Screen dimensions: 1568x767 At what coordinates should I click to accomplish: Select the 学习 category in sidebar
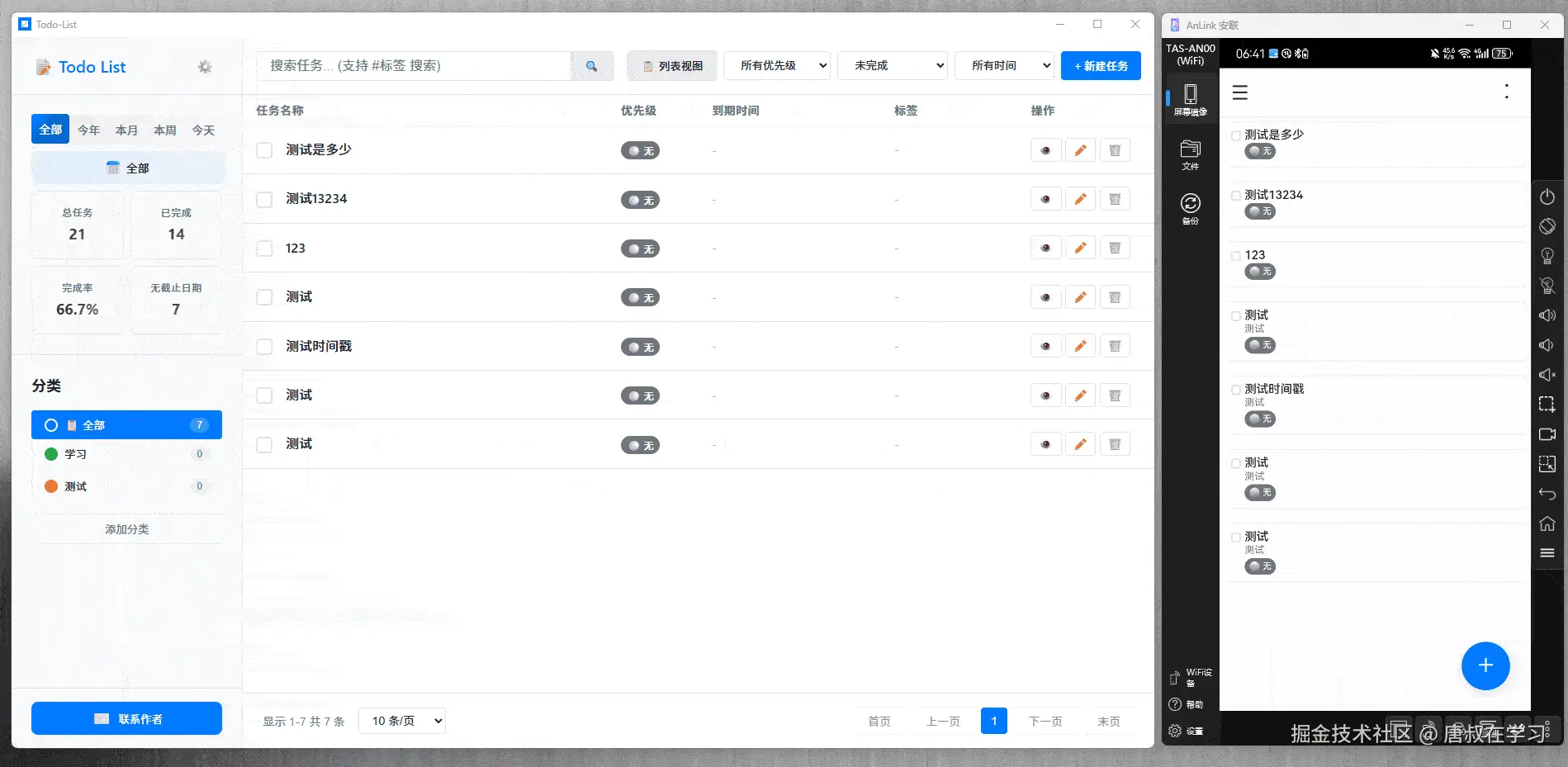click(x=75, y=453)
